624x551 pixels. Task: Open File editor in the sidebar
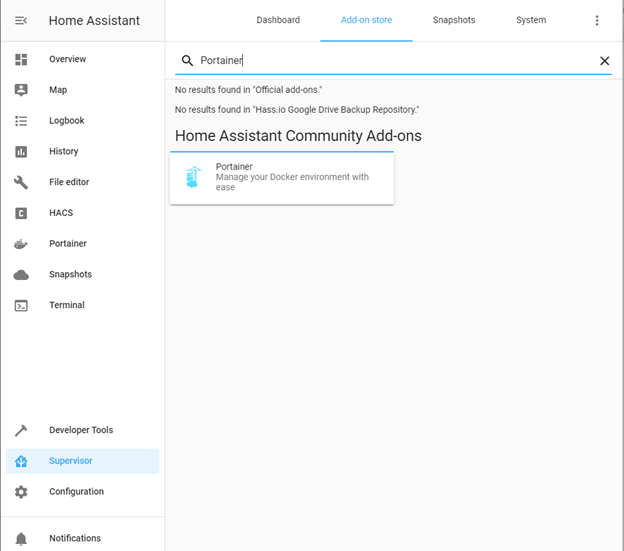coord(69,182)
